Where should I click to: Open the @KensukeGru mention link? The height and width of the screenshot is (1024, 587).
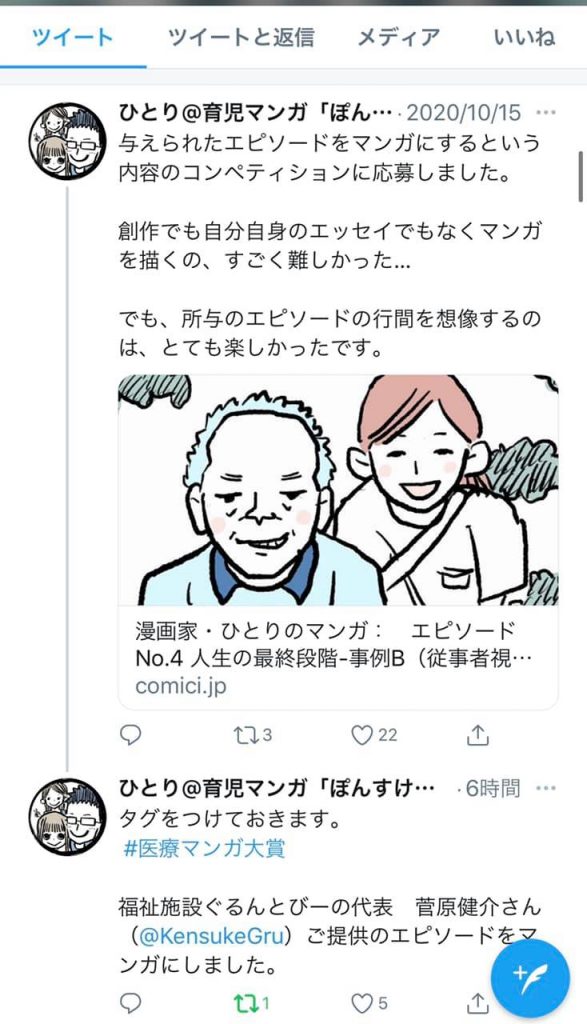point(212,936)
